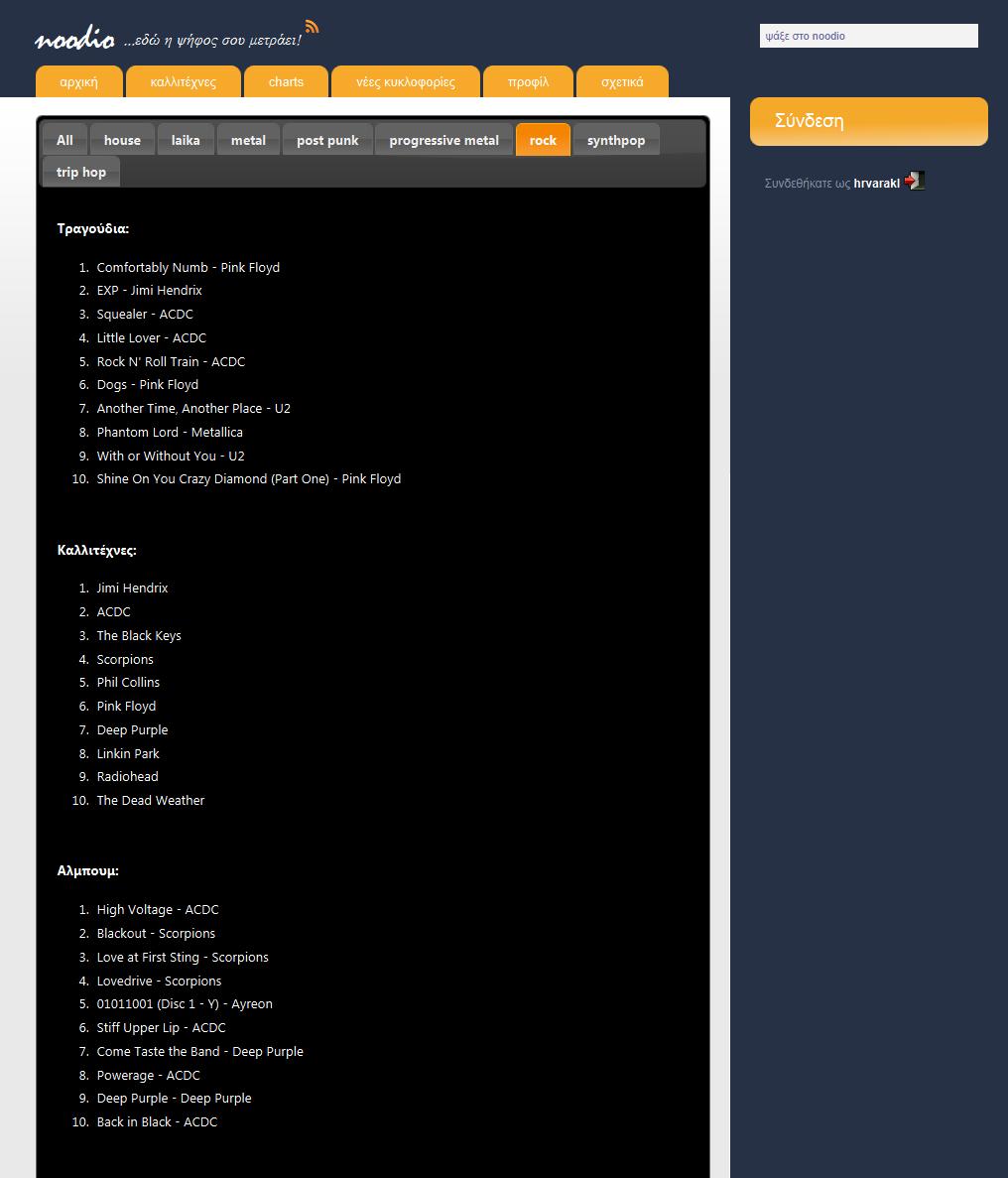The width and height of the screenshot is (1008, 1178).
Task: Select album 'Blackout - Scorpions'
Action: [x=156, y=934]
